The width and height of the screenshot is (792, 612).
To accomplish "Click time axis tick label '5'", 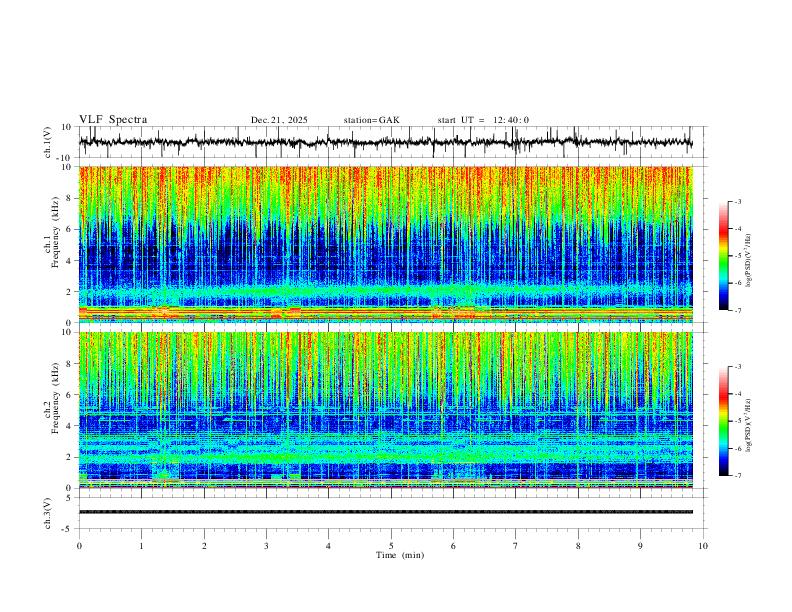I will (x=391, y=546).
